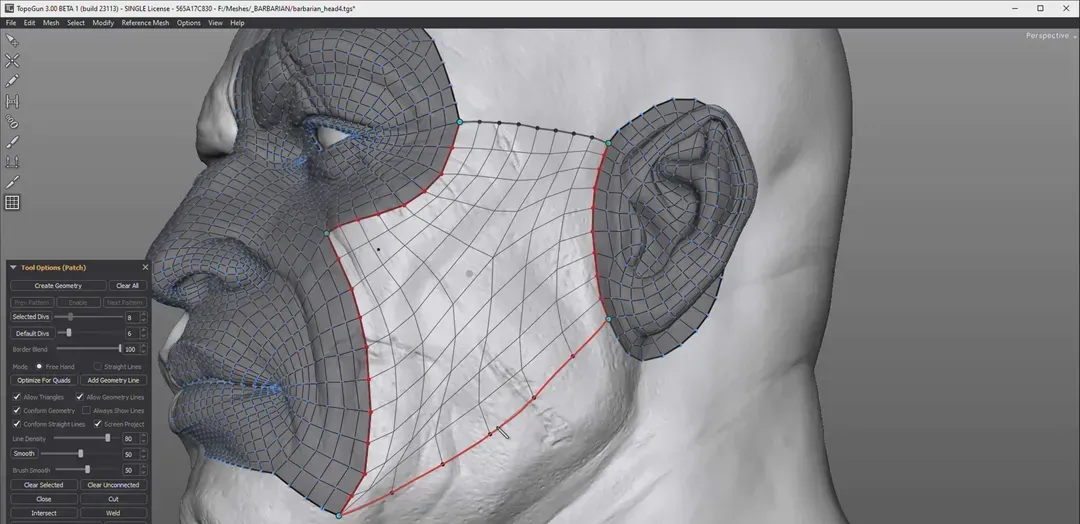Screen dimensions: 1080x524
Task: Collapse the Tool Options (Patch) panel triangle
Action: [14, 268]
